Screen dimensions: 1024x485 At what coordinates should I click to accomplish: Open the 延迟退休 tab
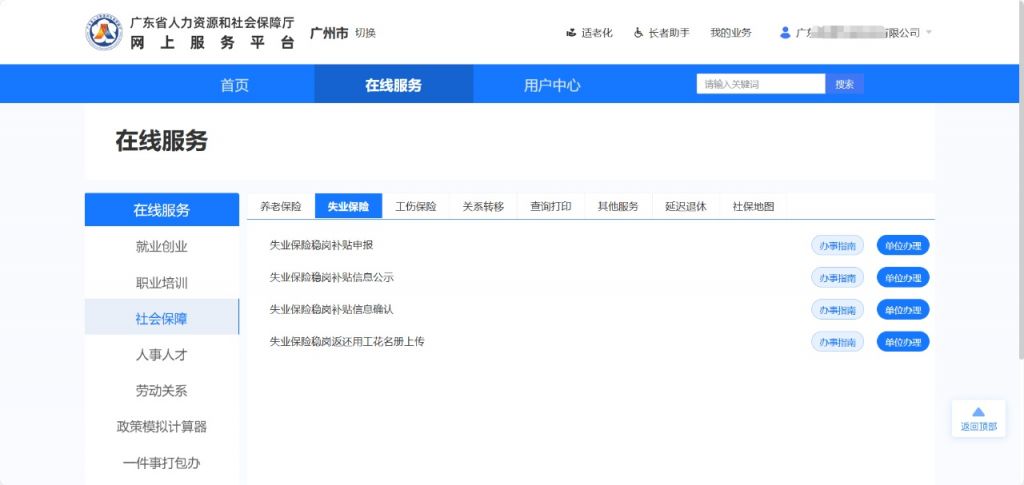(685, 207)
